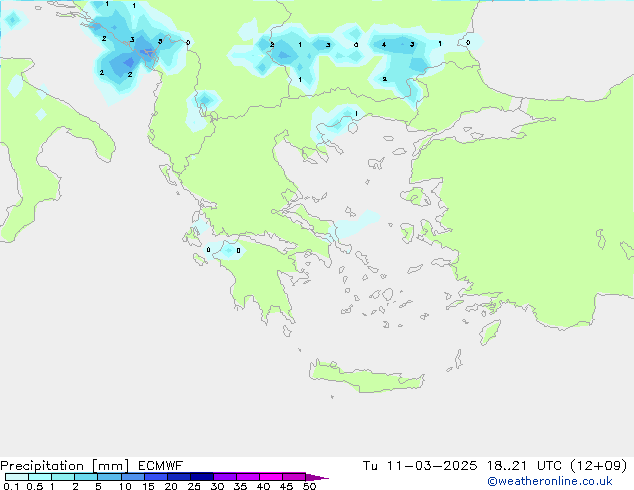Click the 45–50 mm legend swatch
634x490 pixels.
point(294,477)
